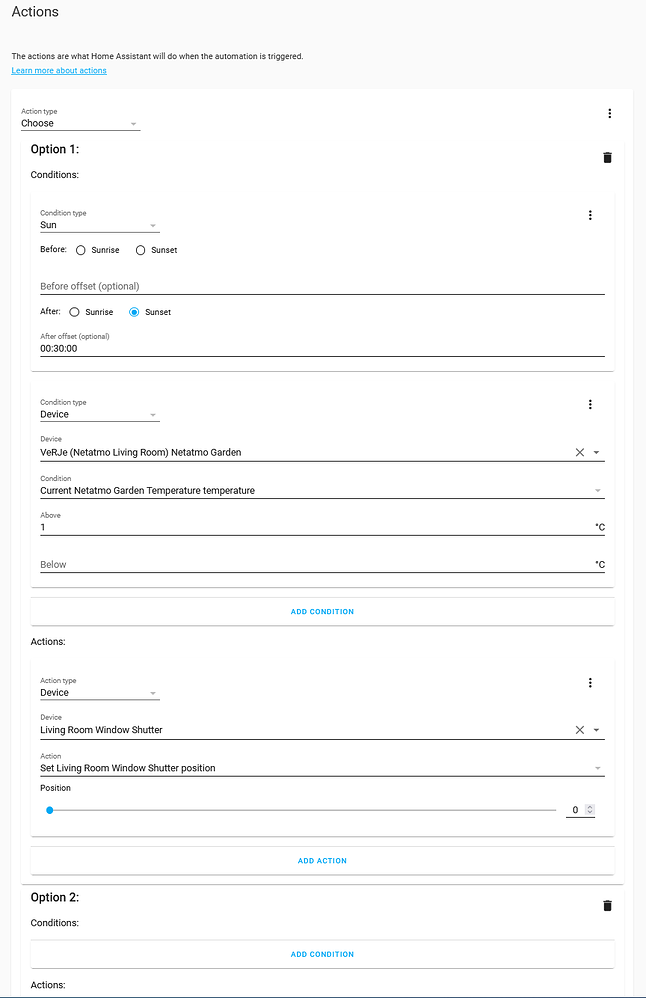Open the overflow menu on the Device condition
Screen dimensions: 646x998
click(590, 404)
